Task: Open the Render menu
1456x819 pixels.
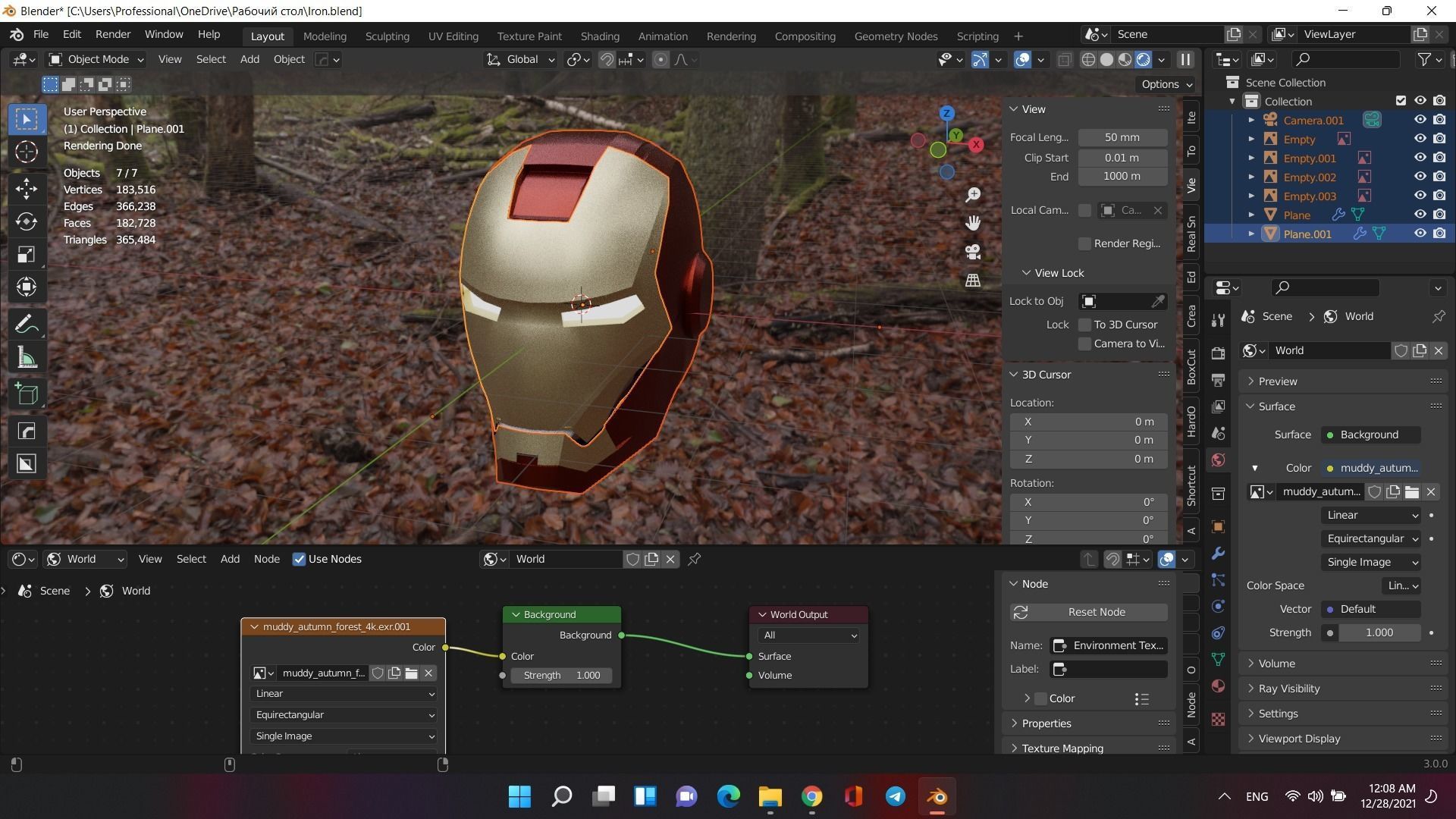Action: click(x=112, y=35)
